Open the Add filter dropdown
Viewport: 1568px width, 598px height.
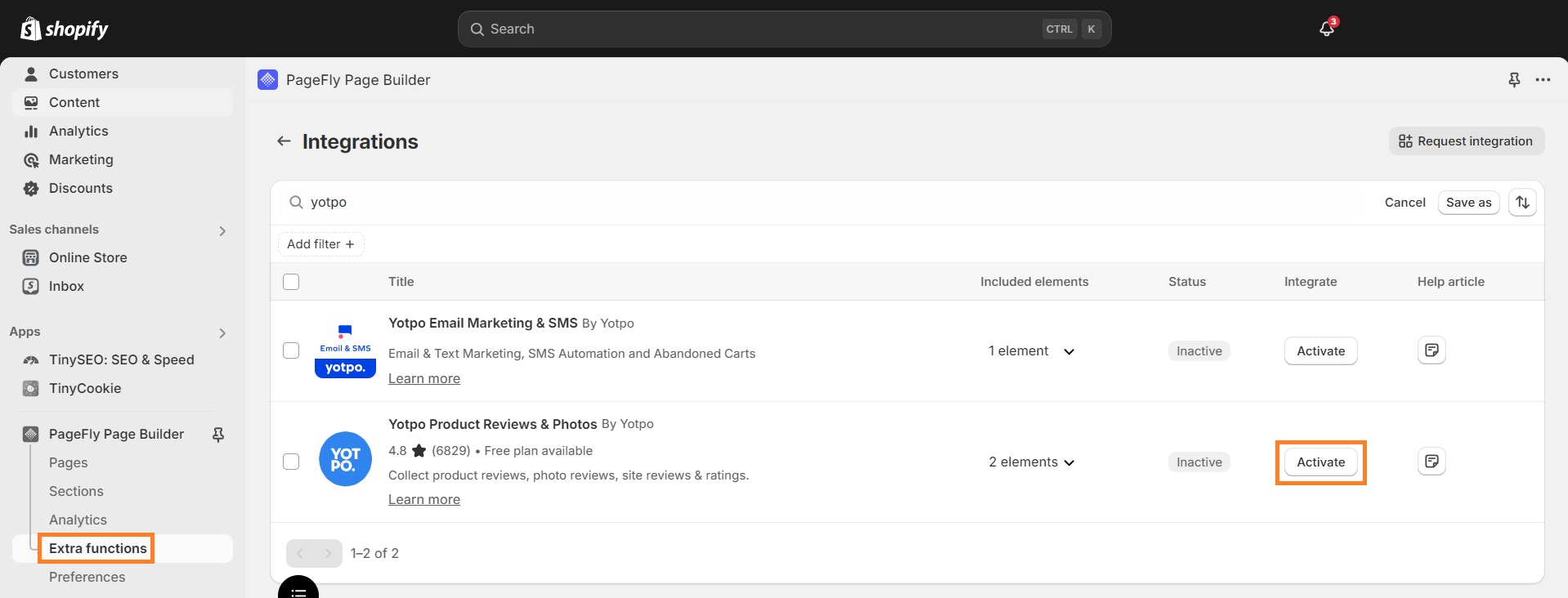(x=320, y=243)
